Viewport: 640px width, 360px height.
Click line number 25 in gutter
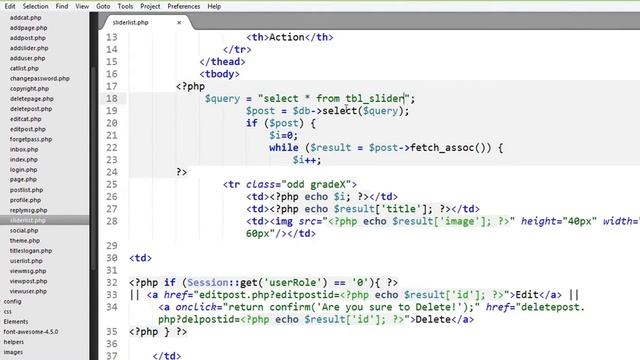112,184
